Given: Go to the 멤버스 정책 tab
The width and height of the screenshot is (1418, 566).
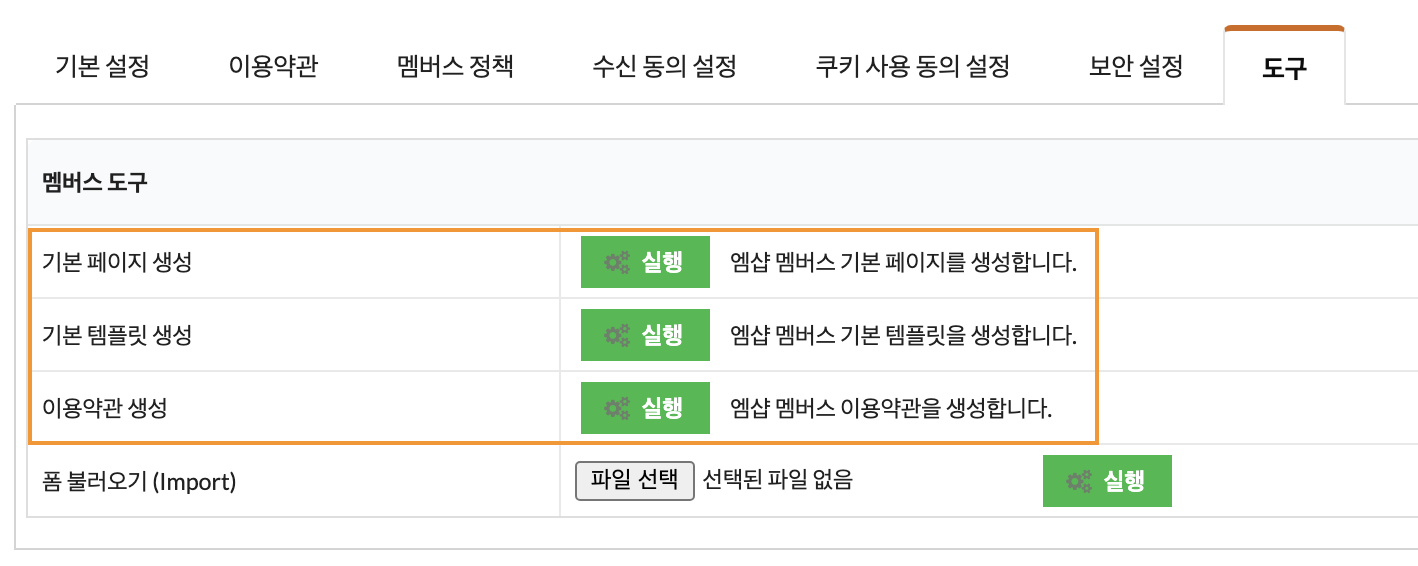Looking at the screenshot, I should 455,67.
